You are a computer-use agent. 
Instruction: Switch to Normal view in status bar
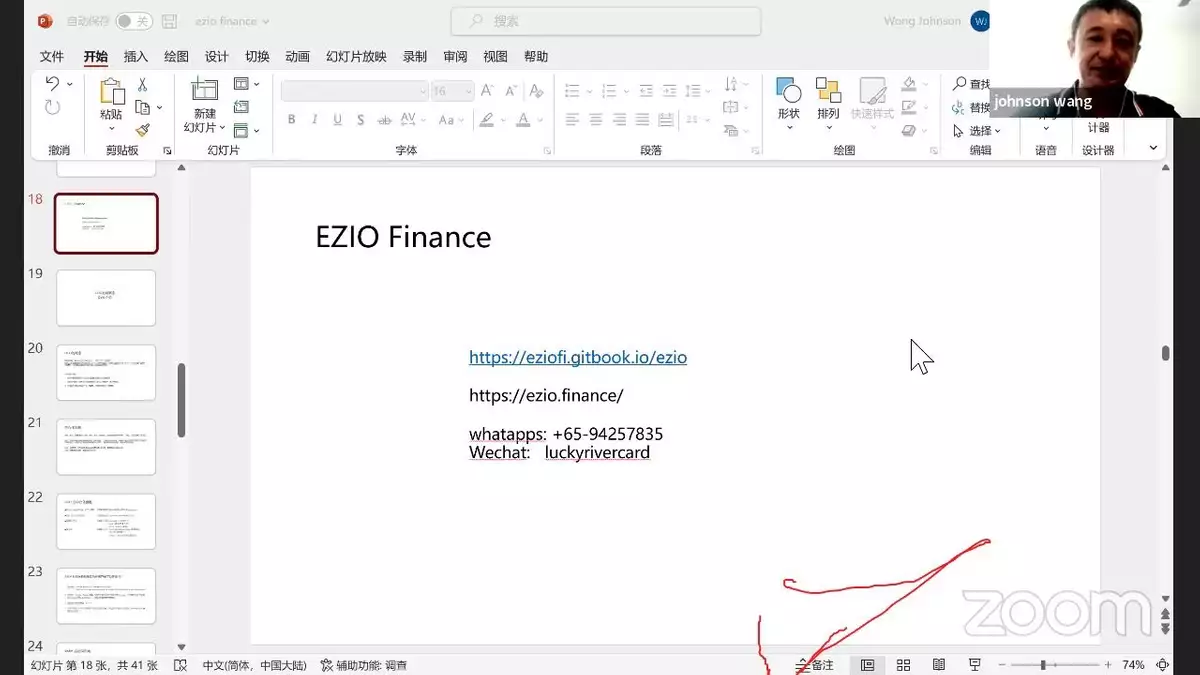pos(867,665)
